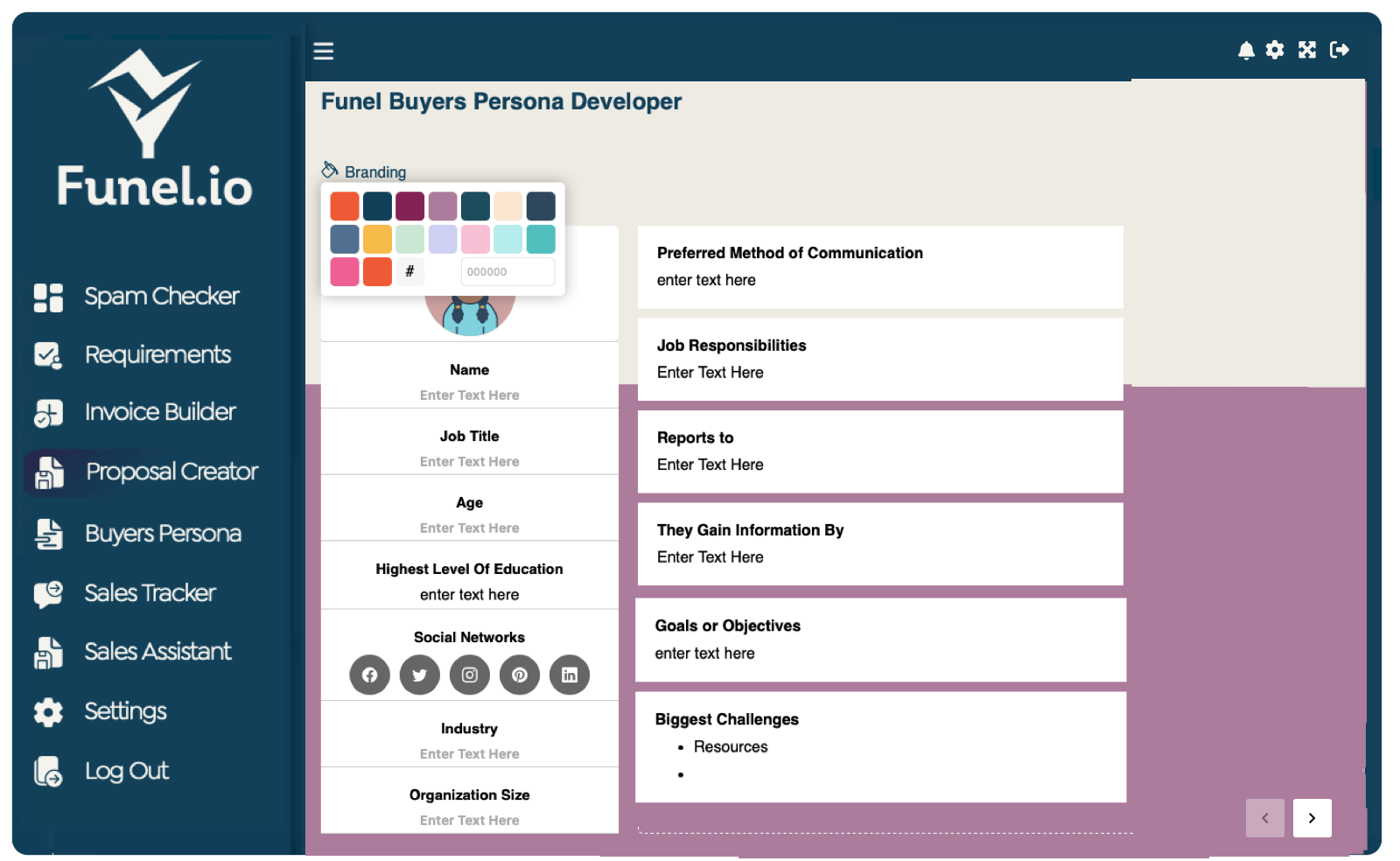Click the Log Out sidebar icon
This screenshot has height=861, width=1400.
tap(48, 772)
